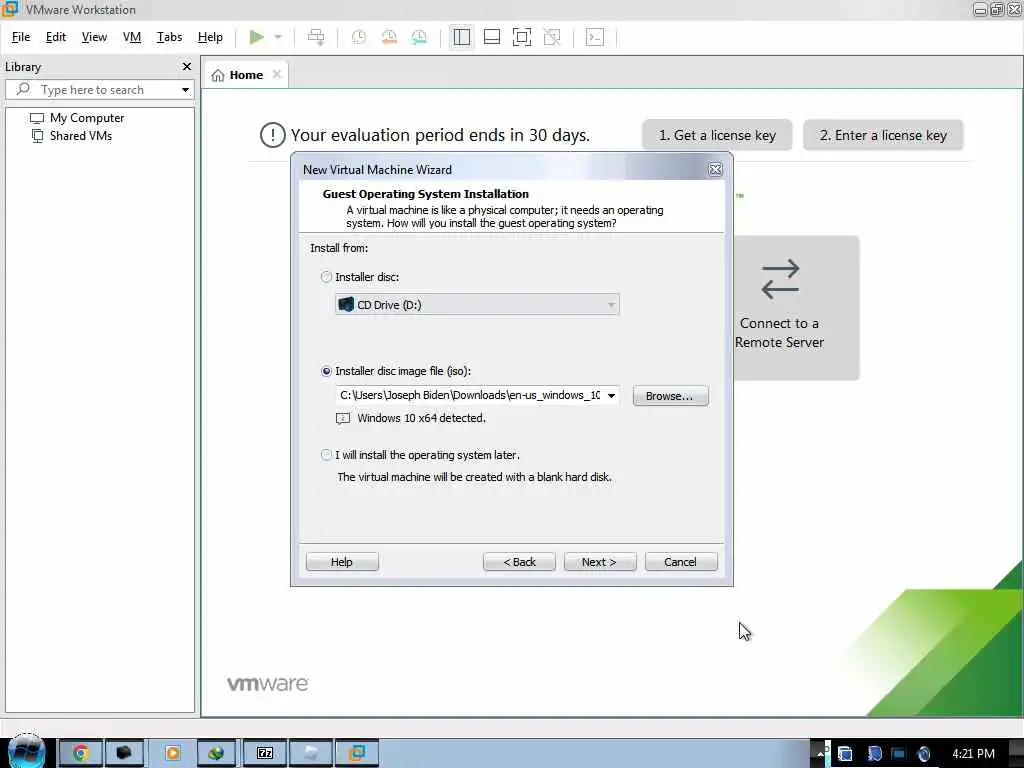Close the Home tab
Image resolution: width=1024 pixels, height=768 pixels.
coord(277,74)
